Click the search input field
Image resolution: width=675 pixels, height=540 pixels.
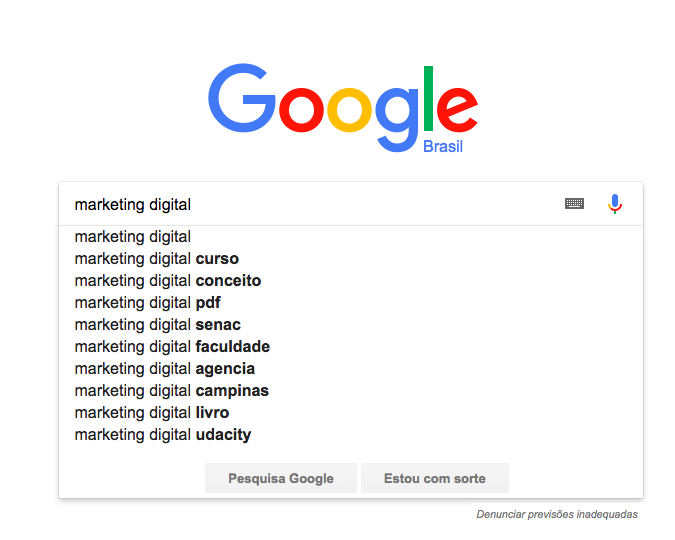(310, 204)
